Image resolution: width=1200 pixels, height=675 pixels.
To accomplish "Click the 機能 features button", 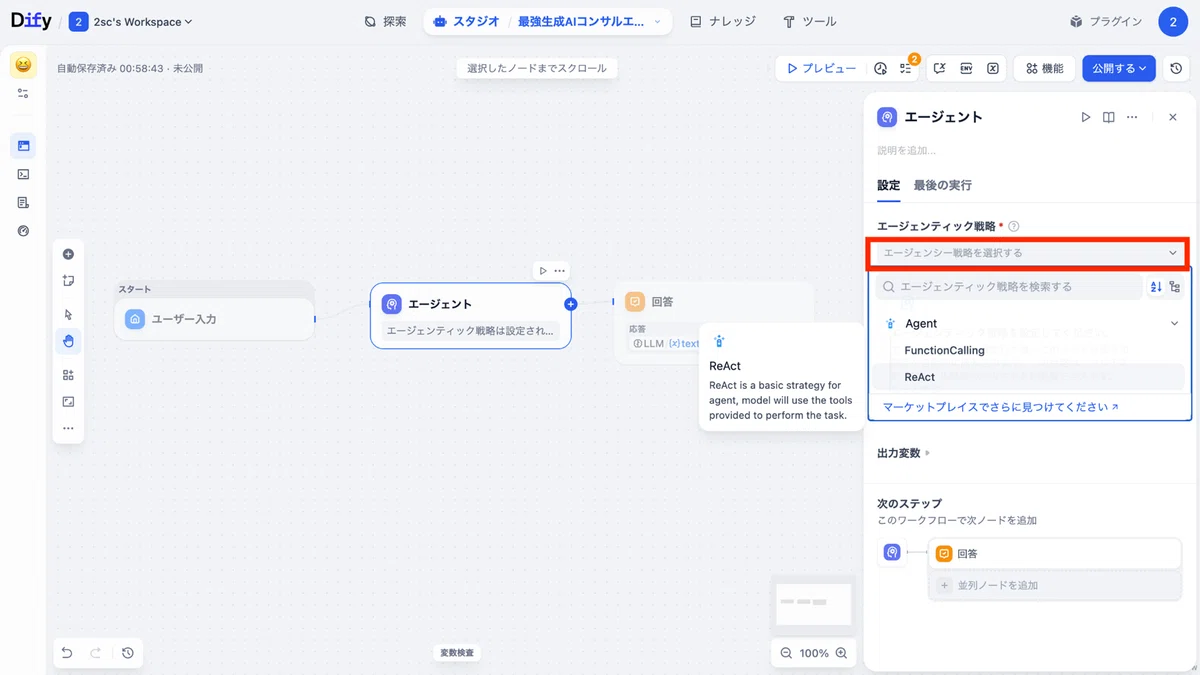I will click(x=1044, y=68).
